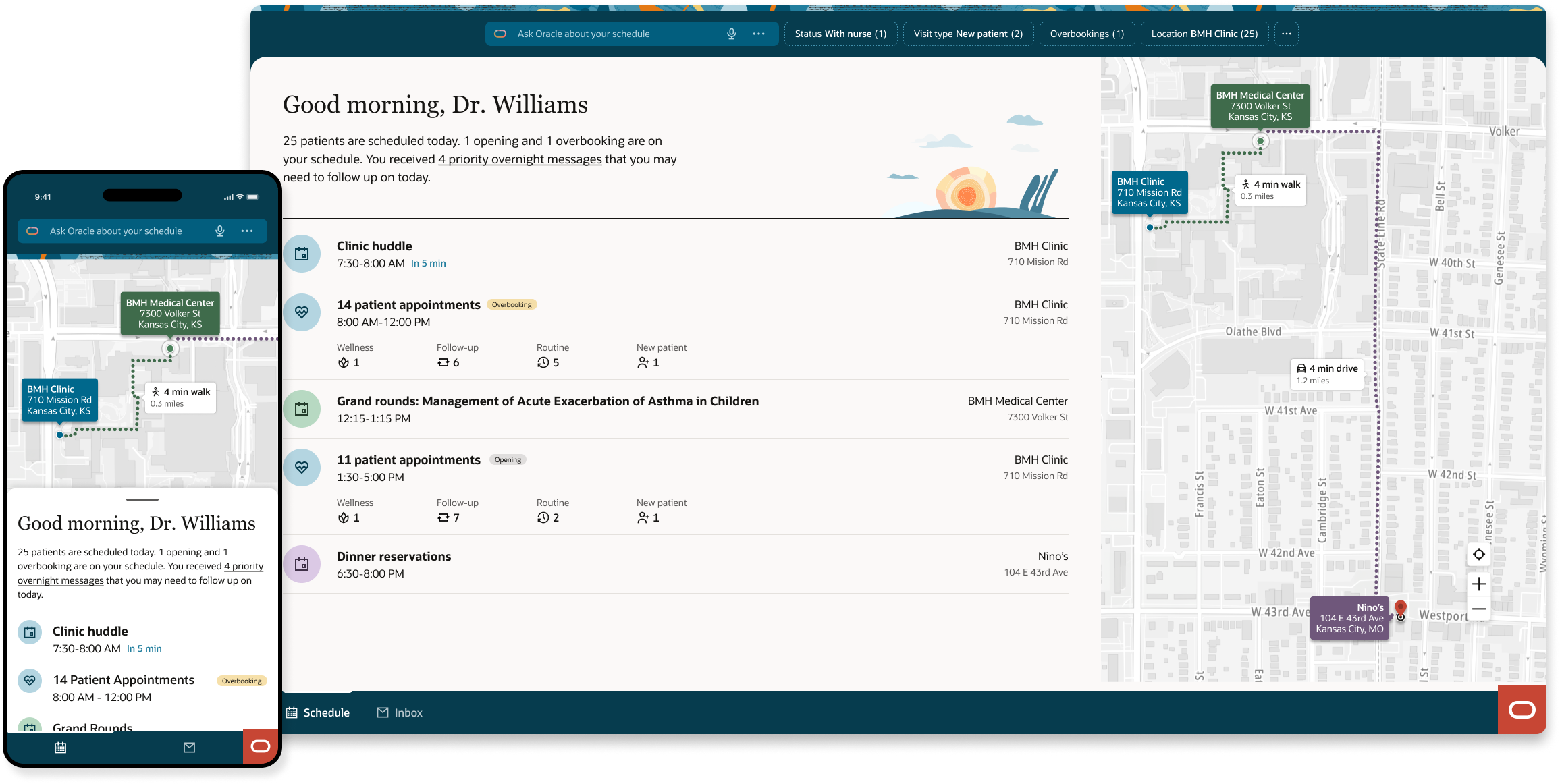Screen dimensions: 1560x784
Task: Click 'In 5 min' label on mobile Clinic huddle
Action: [144, 649]
